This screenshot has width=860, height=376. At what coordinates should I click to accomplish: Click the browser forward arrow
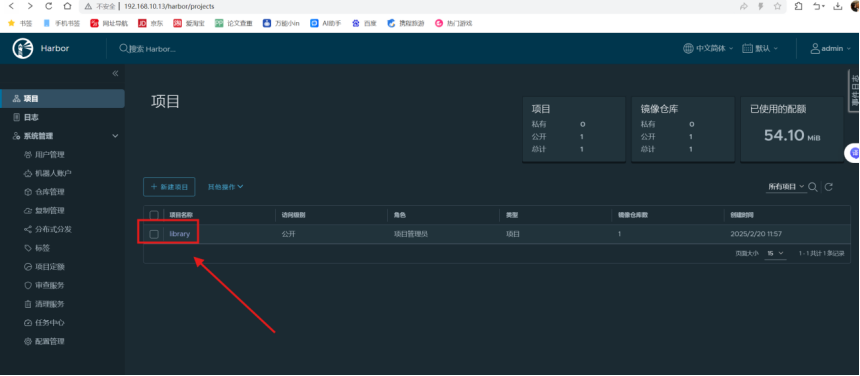click(x=30, y=6)
